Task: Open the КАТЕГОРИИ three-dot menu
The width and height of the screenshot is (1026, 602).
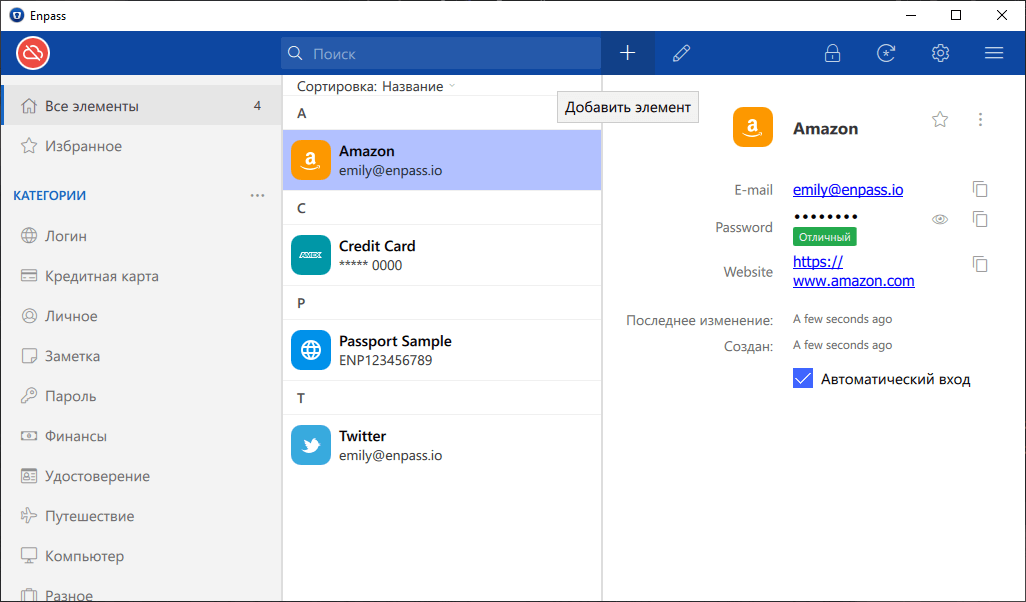Action: pos(257,196)
